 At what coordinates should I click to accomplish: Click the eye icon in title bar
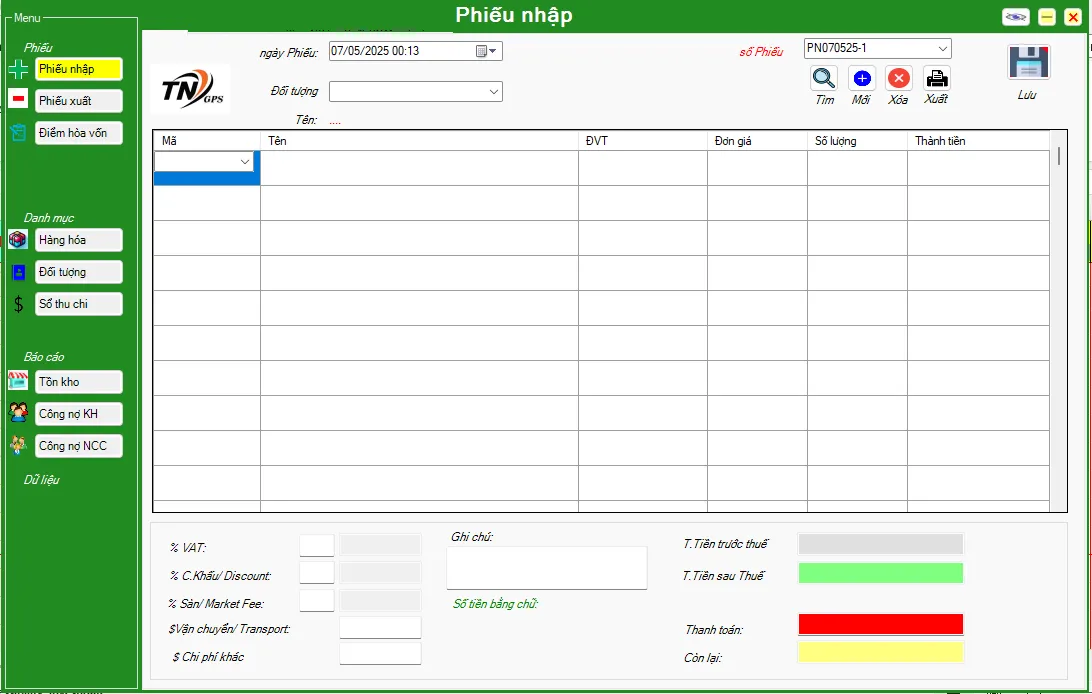pos(1016,17)
